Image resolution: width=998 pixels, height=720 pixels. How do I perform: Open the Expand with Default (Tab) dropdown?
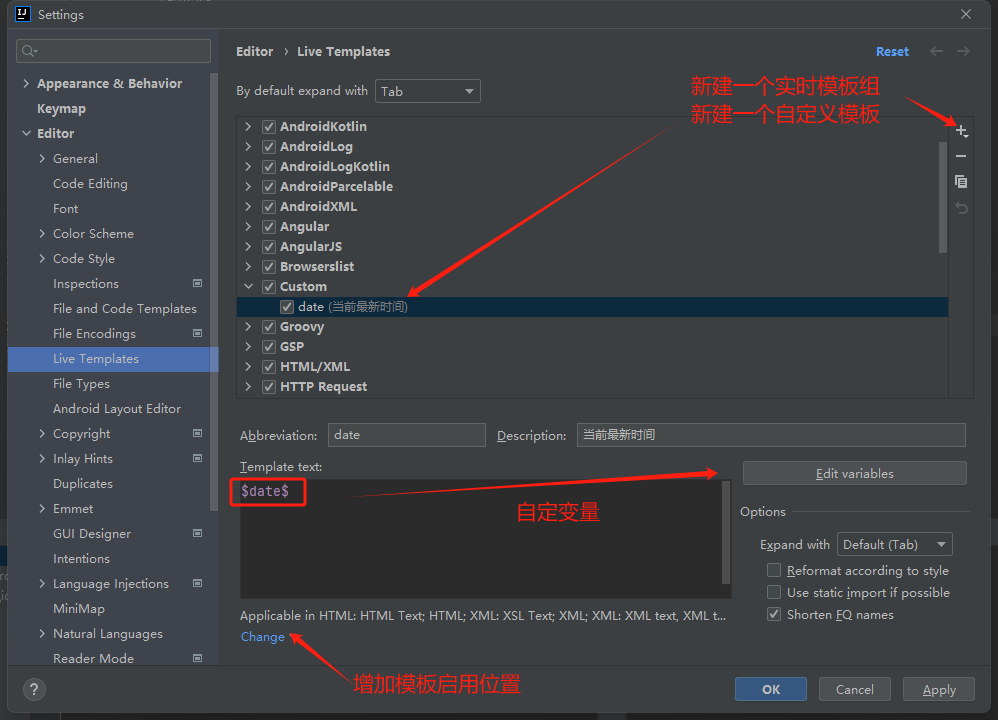click(x=895, y=544)
